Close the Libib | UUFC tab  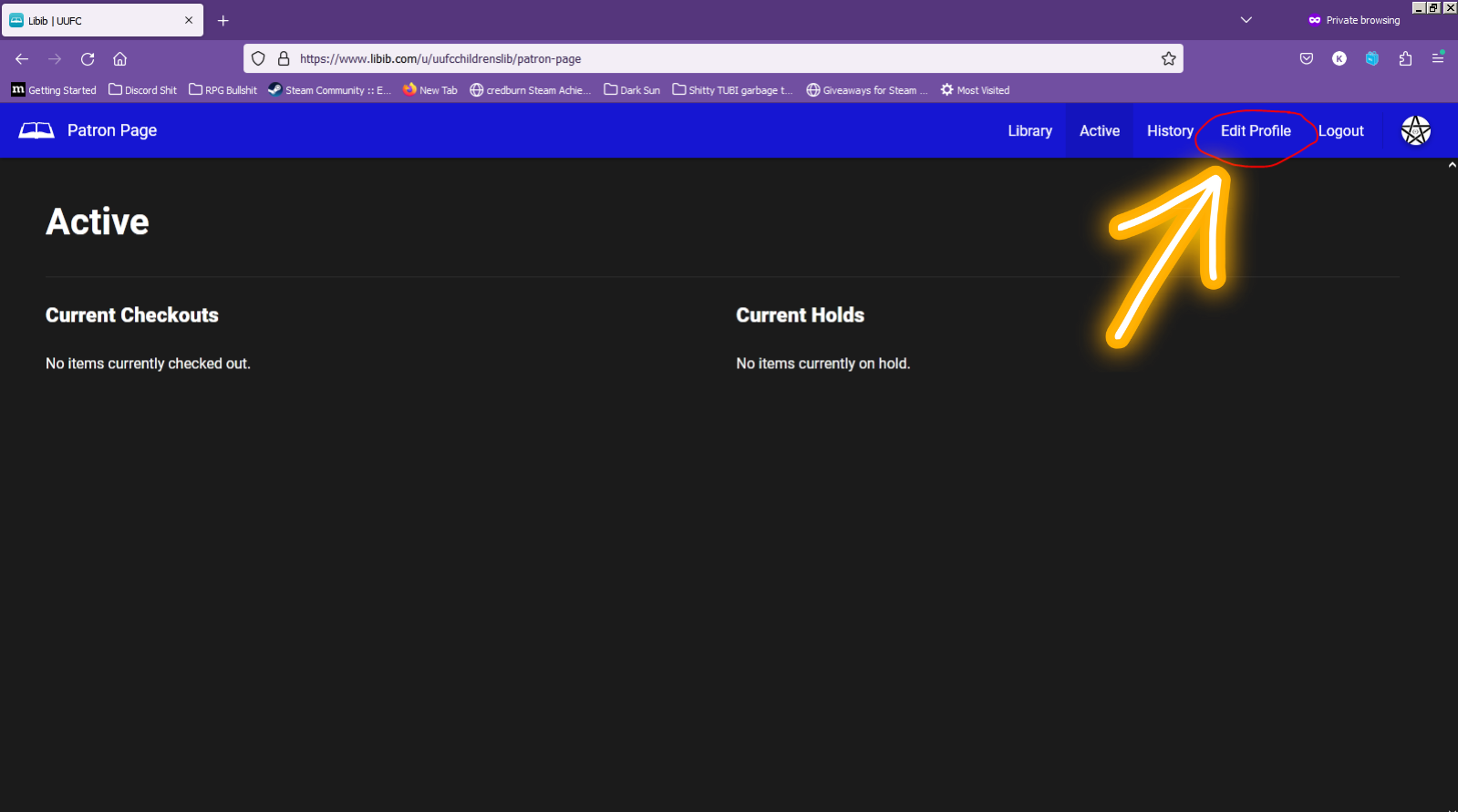[189, 20]
